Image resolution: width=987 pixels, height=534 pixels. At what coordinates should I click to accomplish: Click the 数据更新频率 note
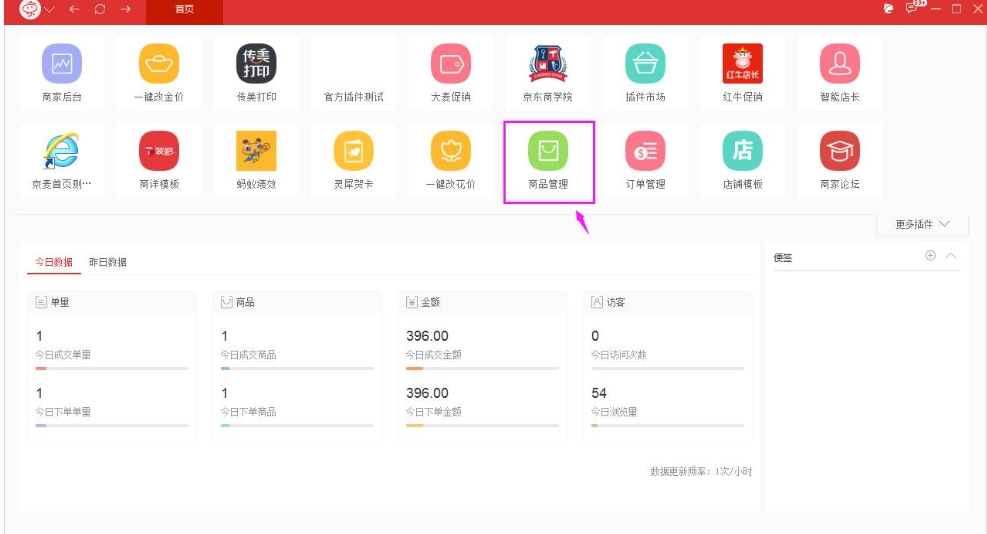(x=701, y=471)
